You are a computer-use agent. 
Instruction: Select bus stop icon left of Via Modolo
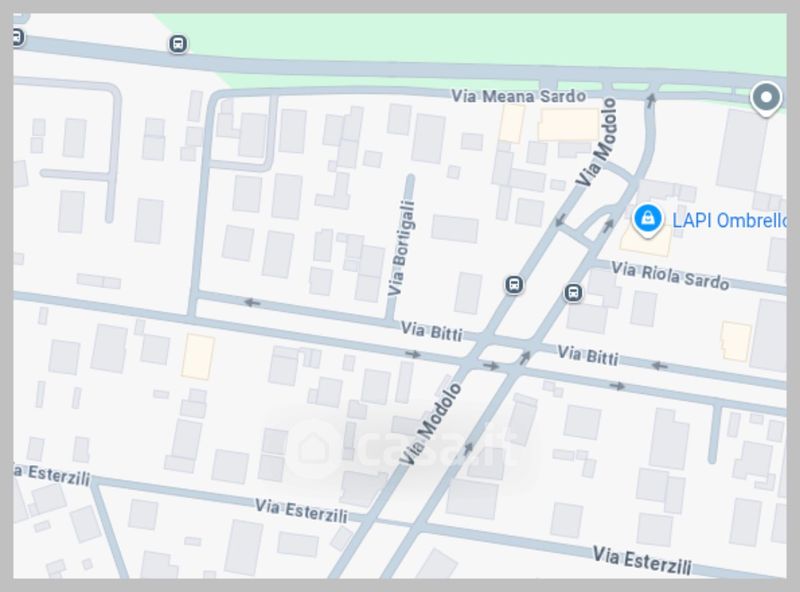(514, 284)
